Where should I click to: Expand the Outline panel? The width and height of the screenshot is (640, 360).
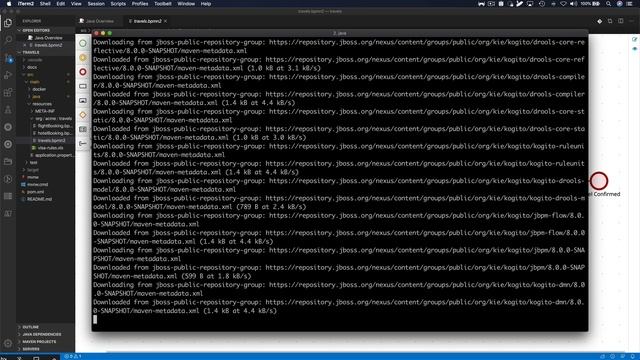pos(45,327)
